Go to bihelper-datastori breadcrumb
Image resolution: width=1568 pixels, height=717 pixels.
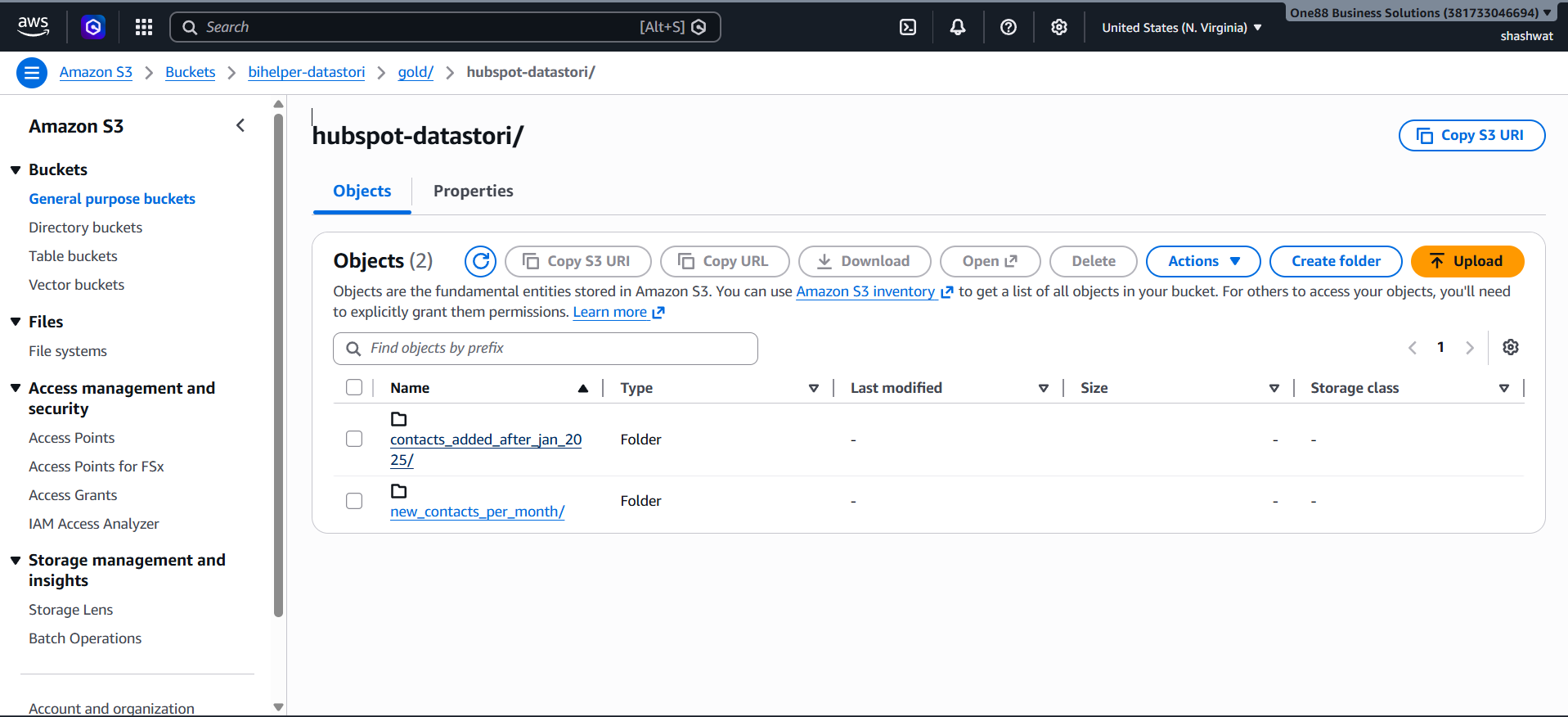tap(307, 72)
